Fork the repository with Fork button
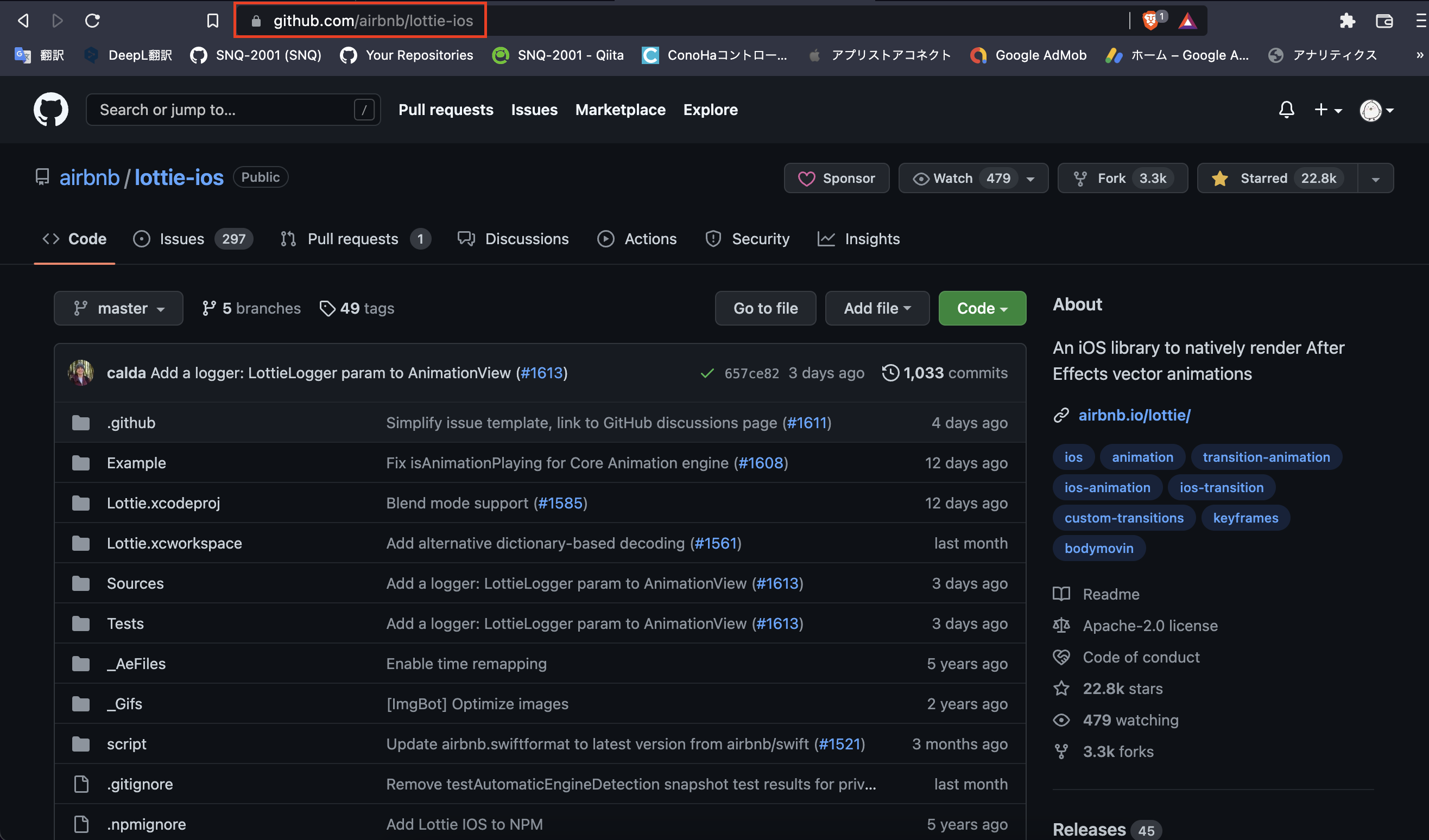 tap(1122, 179)
